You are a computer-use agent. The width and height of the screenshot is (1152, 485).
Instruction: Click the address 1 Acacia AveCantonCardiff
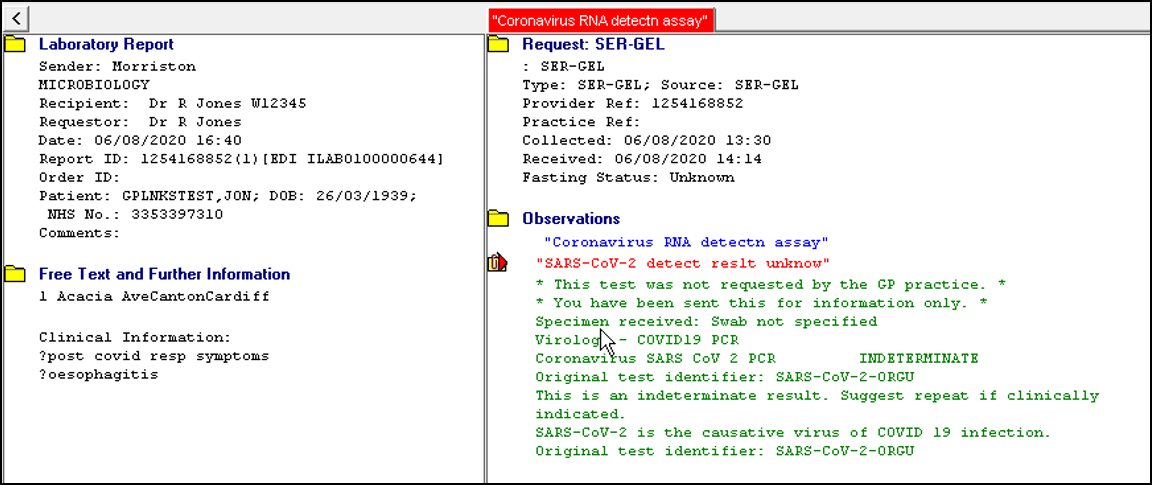click(154, 297)
